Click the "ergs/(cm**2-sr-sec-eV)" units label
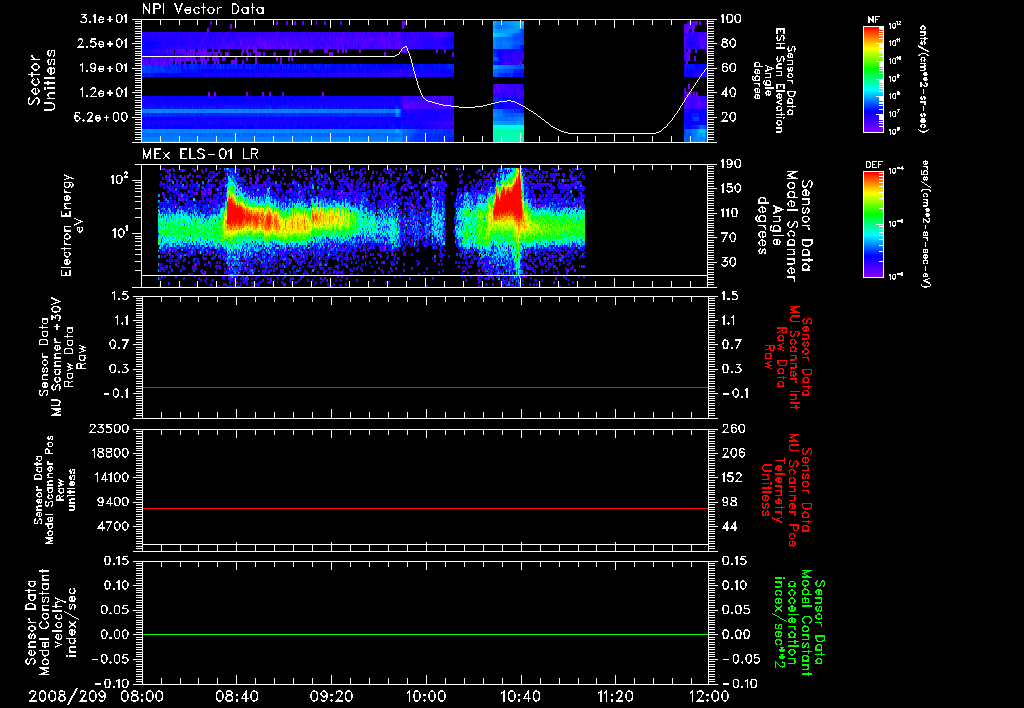This screenshot has width=1024, height=708. click(925, 223)
